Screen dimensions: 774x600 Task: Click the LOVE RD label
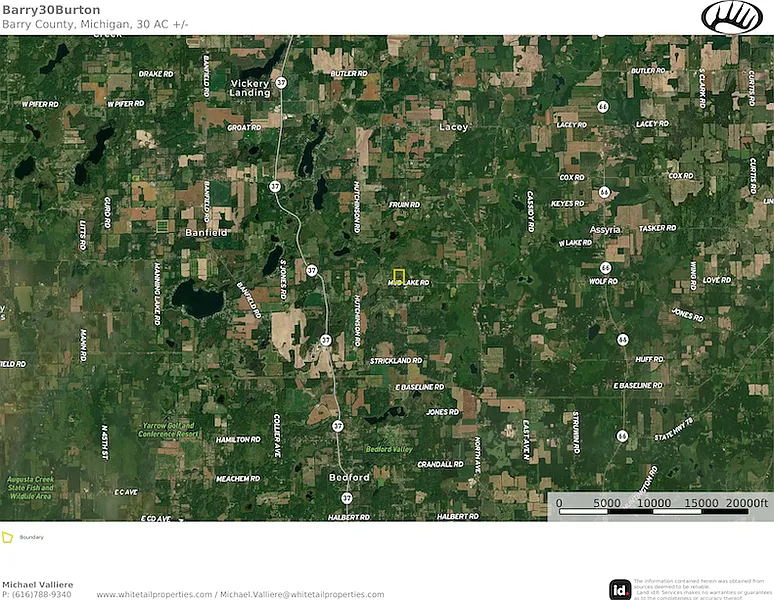click(717, 280)
